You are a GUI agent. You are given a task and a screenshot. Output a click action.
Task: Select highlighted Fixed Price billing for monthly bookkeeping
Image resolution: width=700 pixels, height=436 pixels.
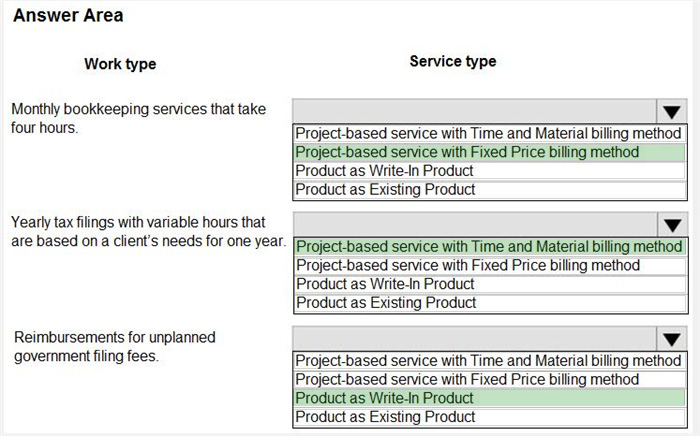pos(489,152)
